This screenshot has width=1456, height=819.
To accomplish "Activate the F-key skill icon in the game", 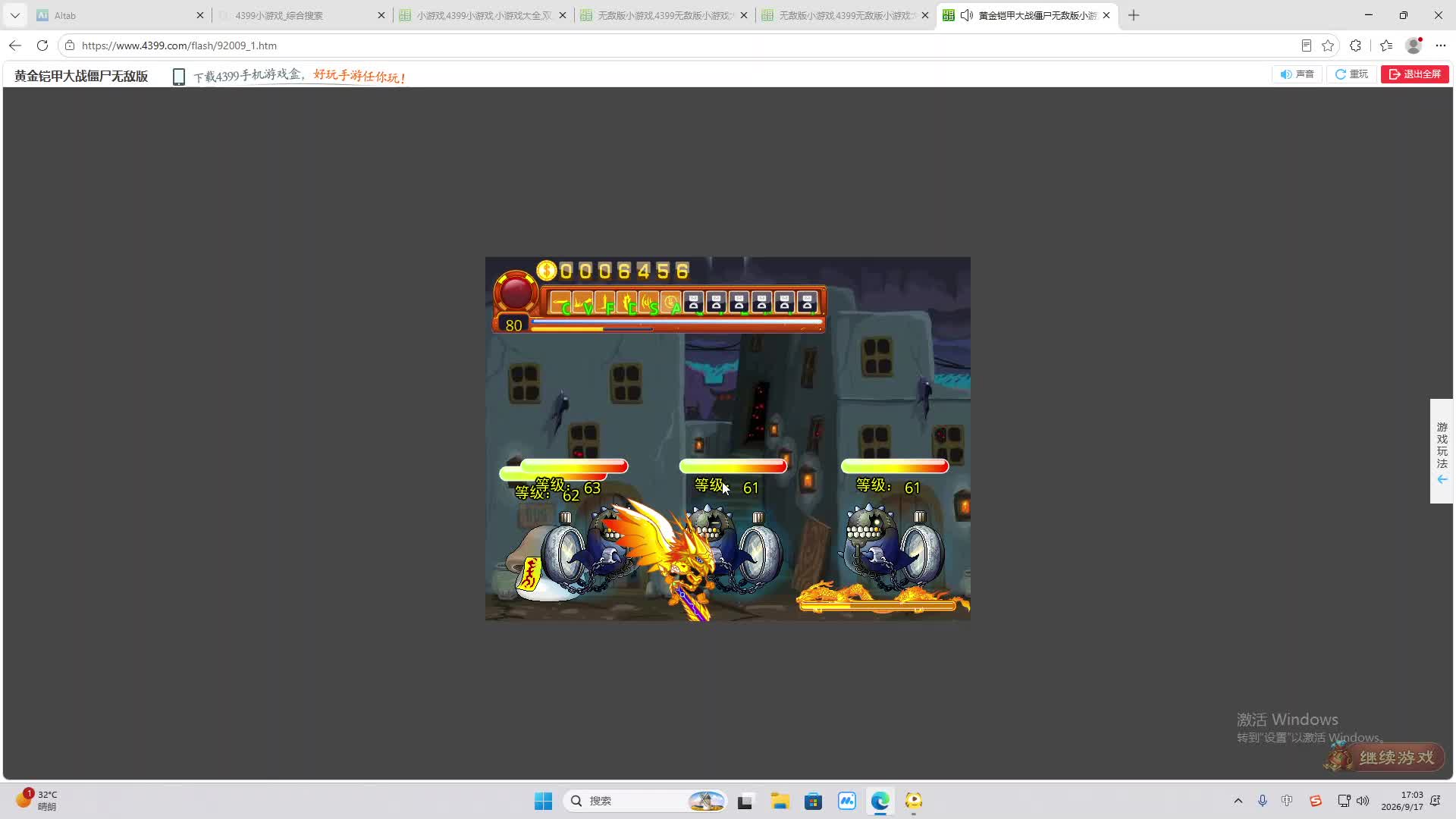I will coord(605,303).
